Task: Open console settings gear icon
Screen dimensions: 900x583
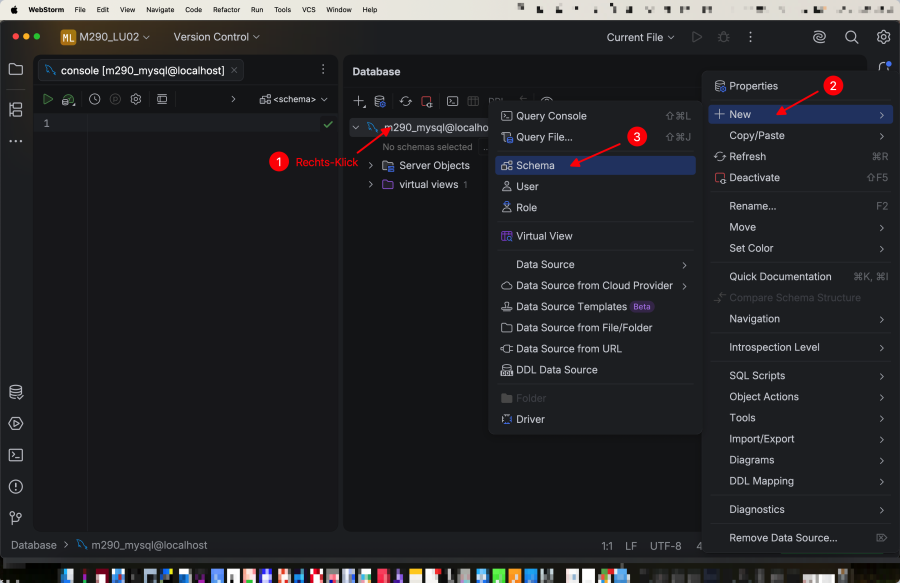Action: [136, 99]
